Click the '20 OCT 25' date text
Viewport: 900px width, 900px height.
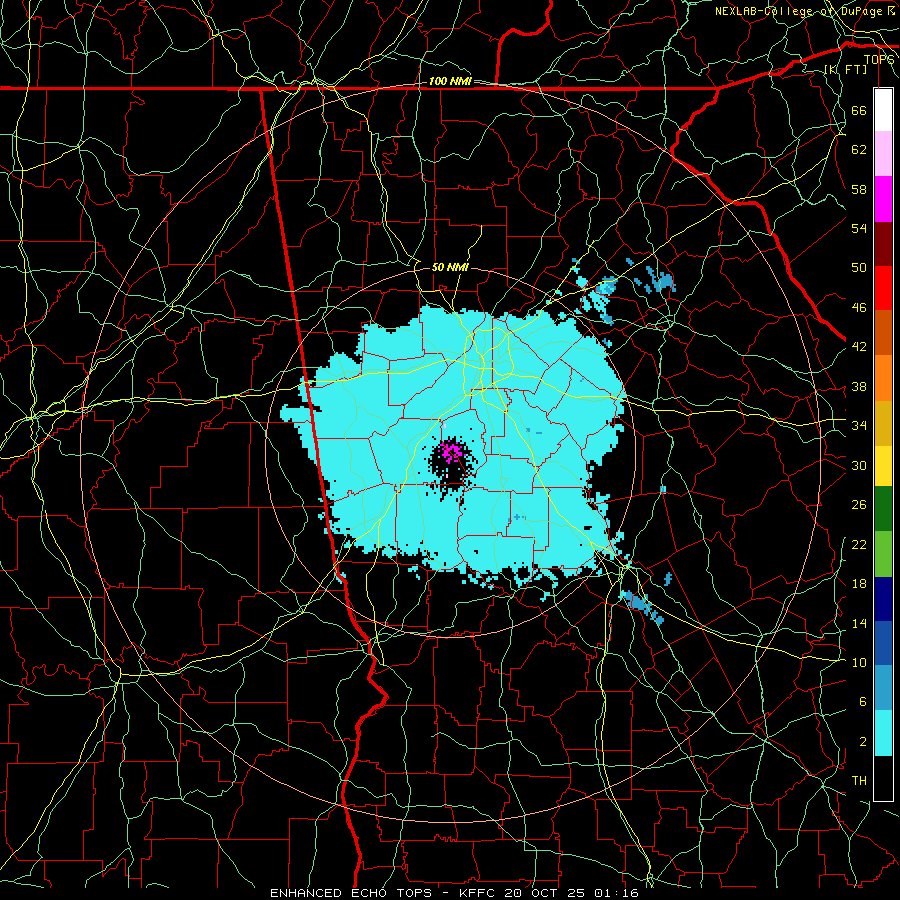pos(544,893)
